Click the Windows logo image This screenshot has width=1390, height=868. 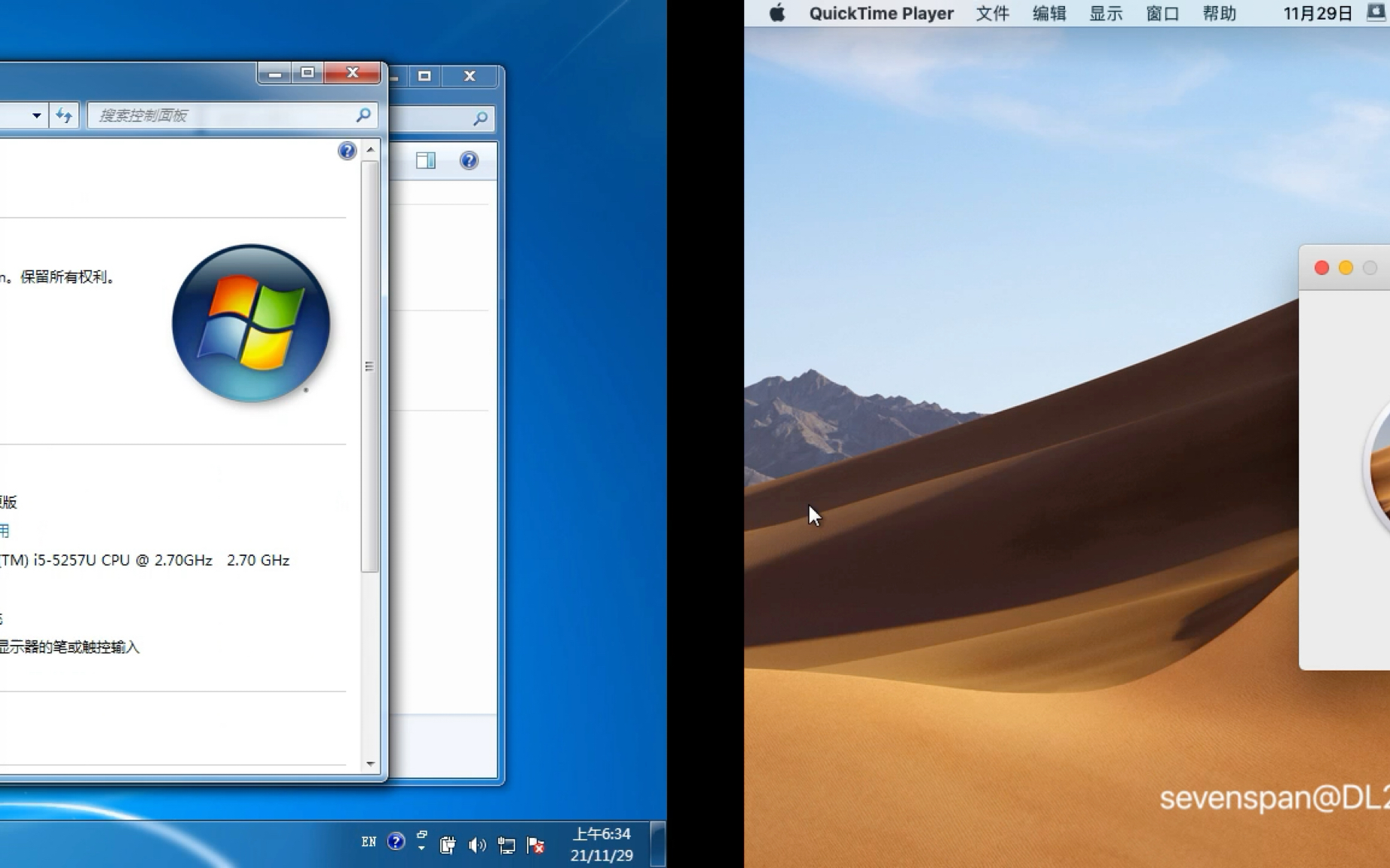(251, 322)
